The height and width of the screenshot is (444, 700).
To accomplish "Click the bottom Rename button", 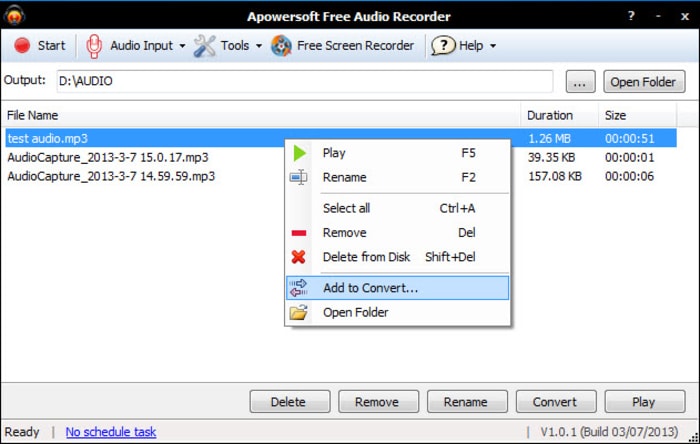I will [x=467, y=402].
